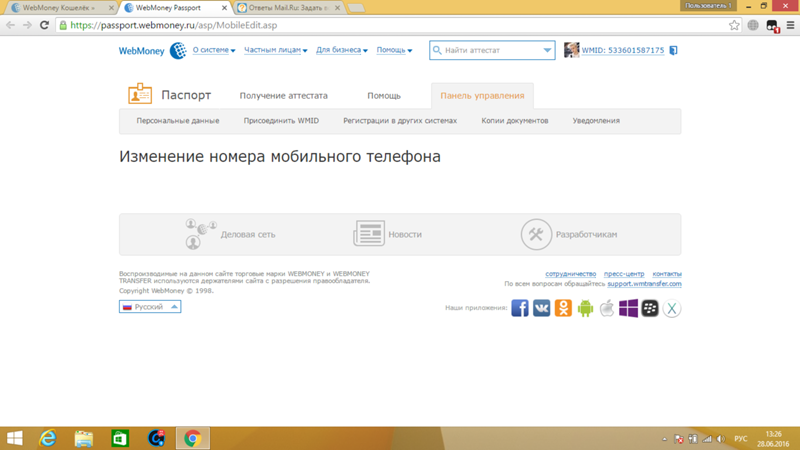Click the сотрудничество footer link
The width and height of the screenshot is (800, 450).
click(570, 274)
